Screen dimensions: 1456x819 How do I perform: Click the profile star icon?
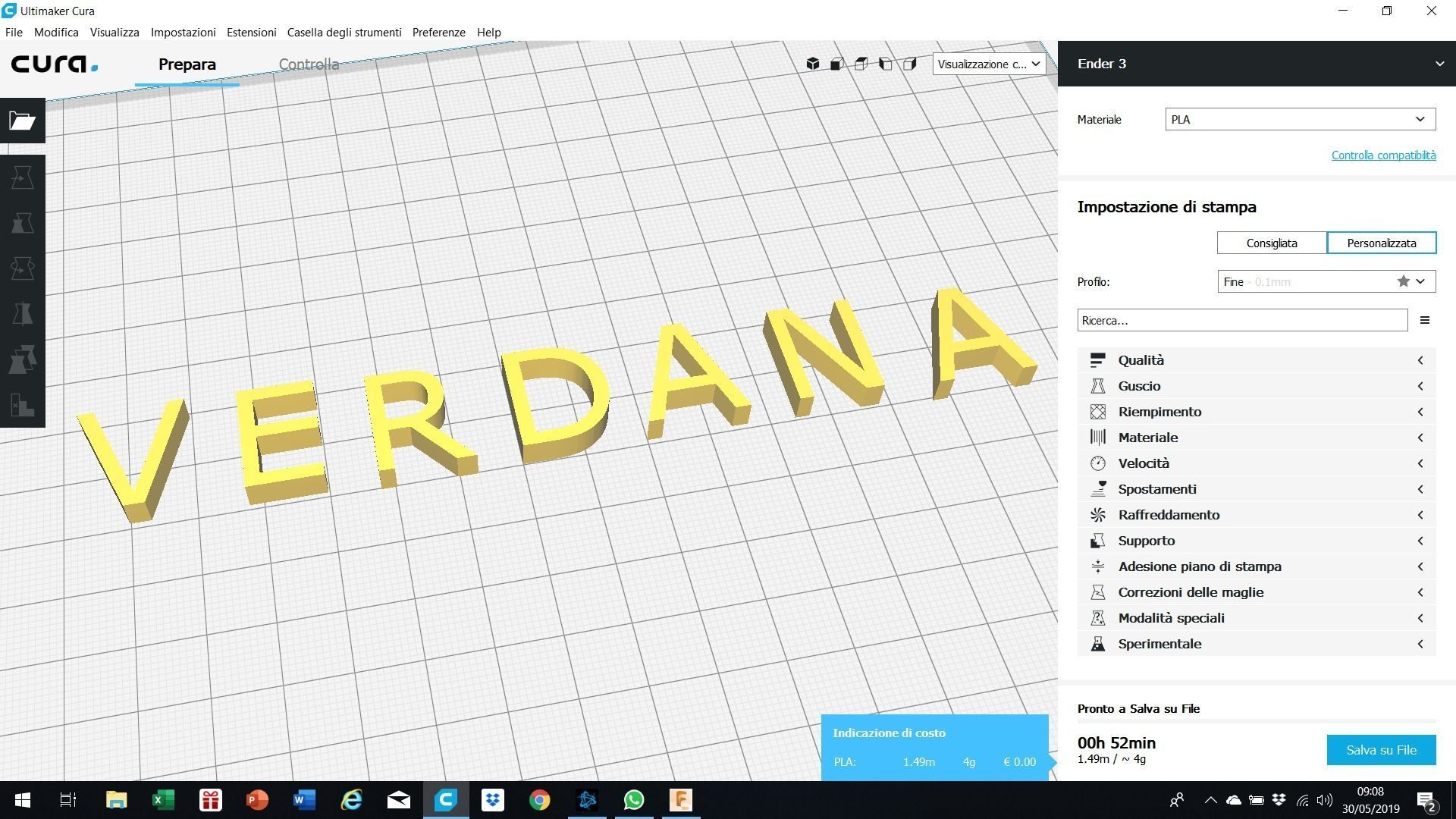1404,281
